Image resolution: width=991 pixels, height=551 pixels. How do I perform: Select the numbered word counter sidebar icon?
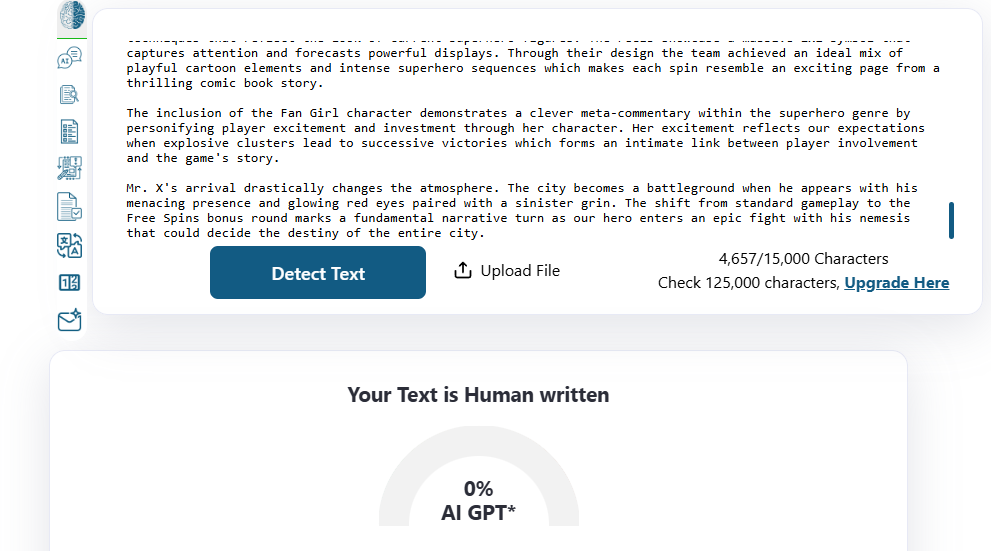pos(70,283)
